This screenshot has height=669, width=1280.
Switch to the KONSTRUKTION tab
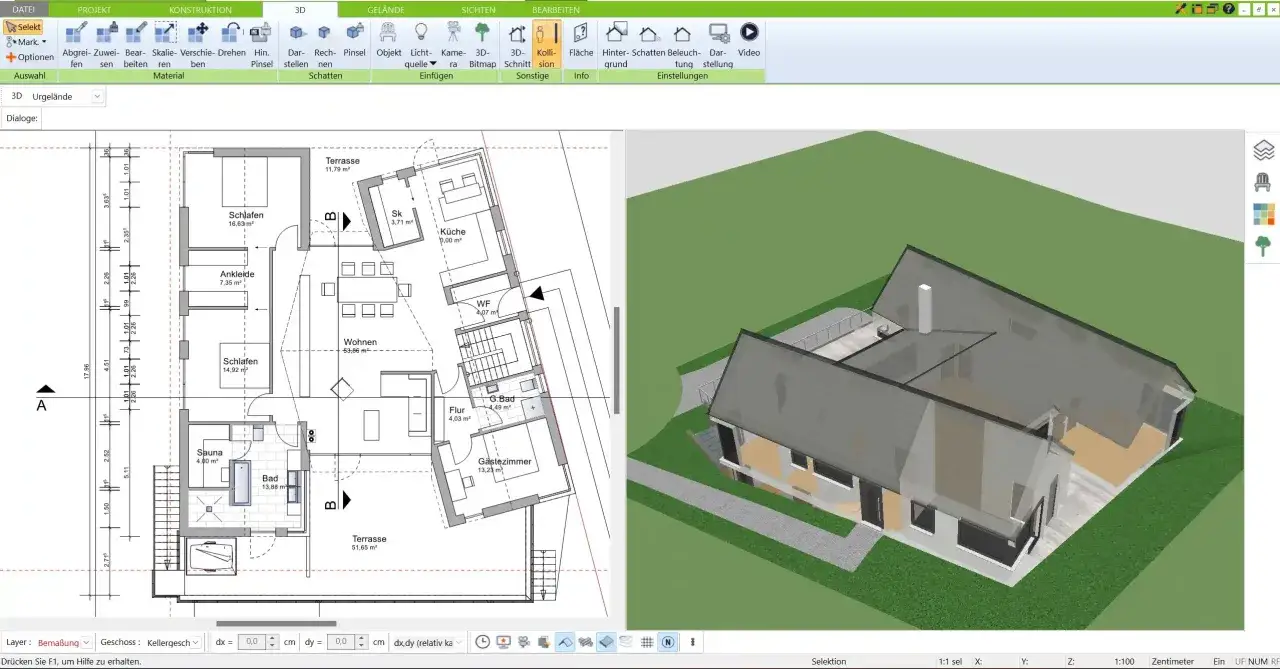[x=200, y=9]
